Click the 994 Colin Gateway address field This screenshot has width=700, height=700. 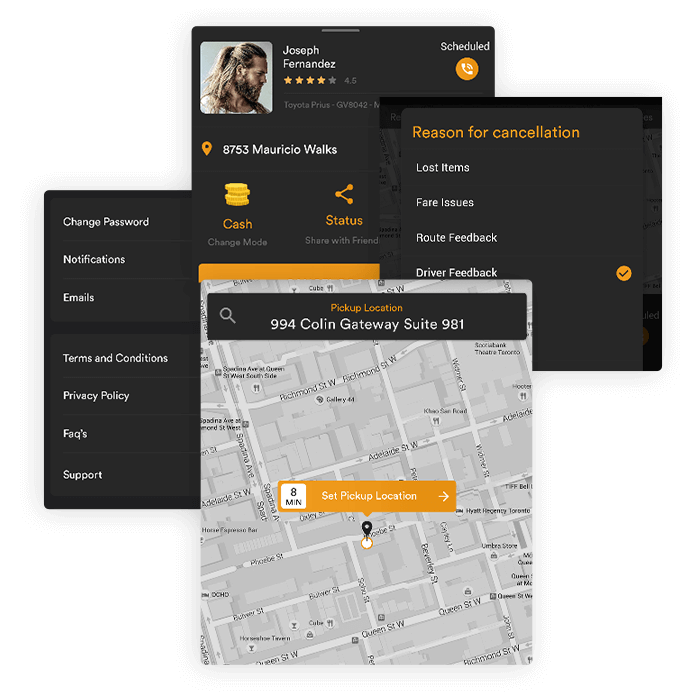(367, 324)
